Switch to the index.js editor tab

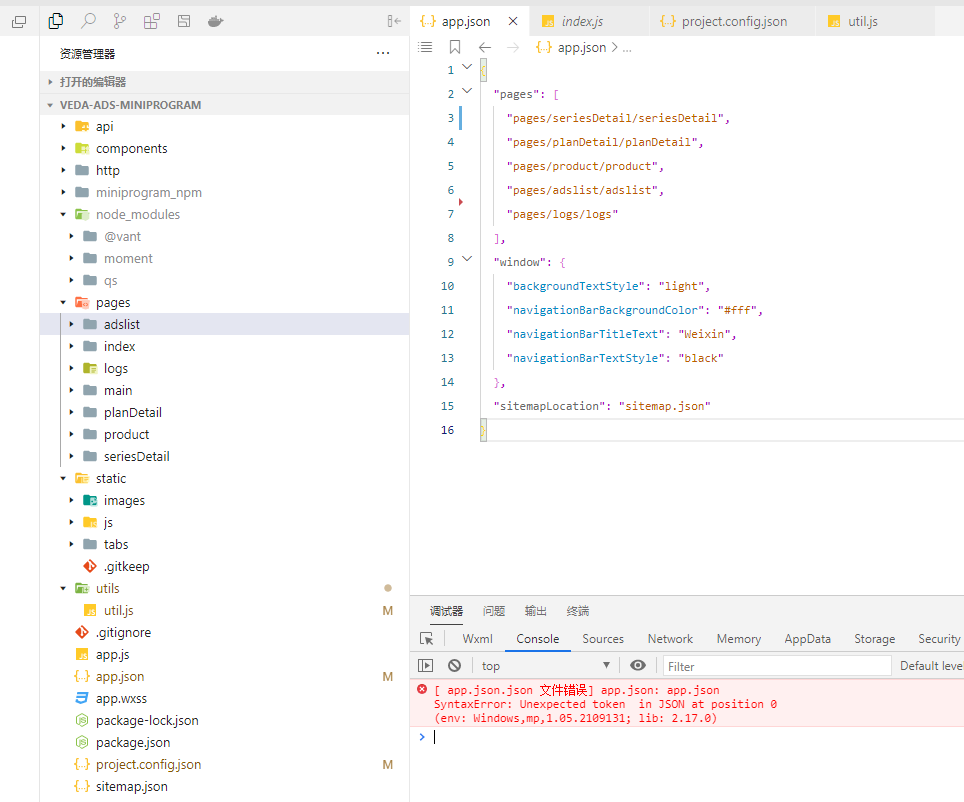tap(582, 22)
